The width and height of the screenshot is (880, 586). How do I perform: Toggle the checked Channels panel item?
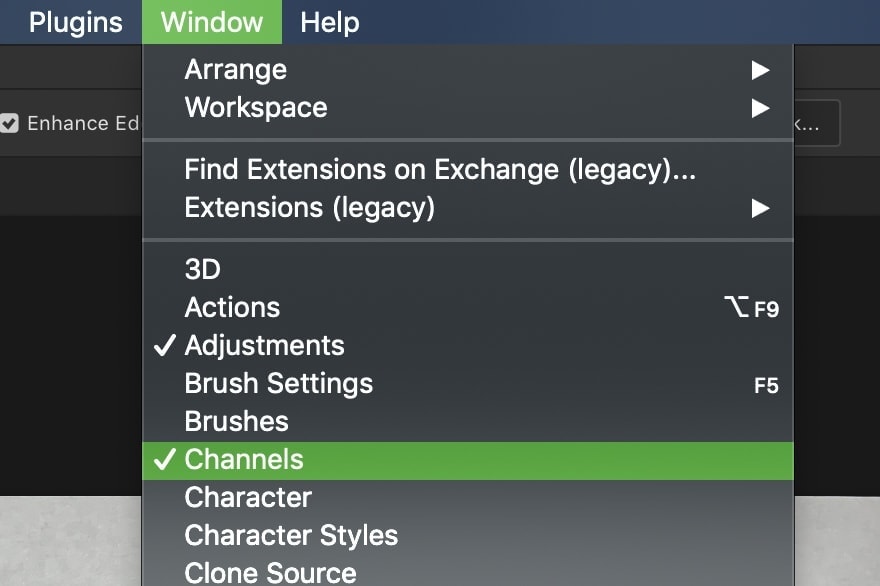(x=468, y=460)
